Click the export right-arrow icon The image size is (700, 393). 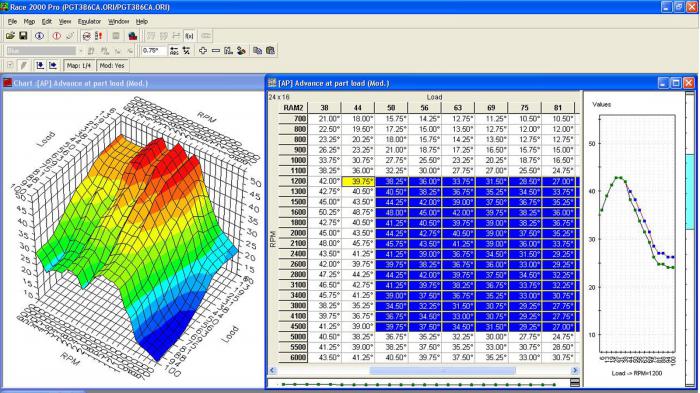tap(53, 66)
